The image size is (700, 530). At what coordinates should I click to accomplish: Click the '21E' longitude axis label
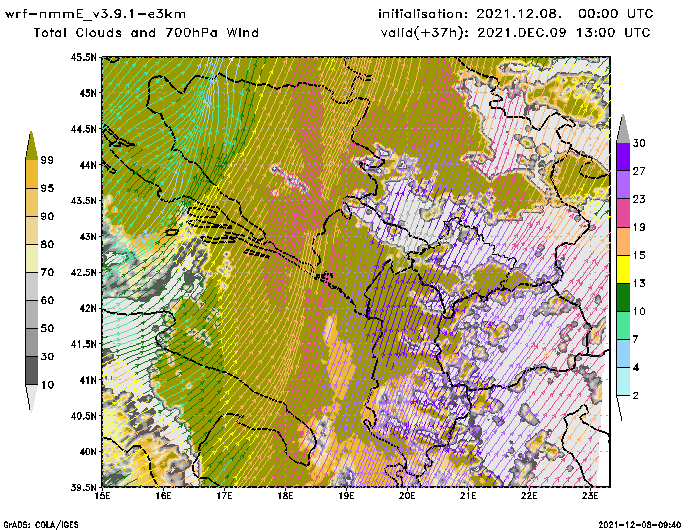(468, 496)
